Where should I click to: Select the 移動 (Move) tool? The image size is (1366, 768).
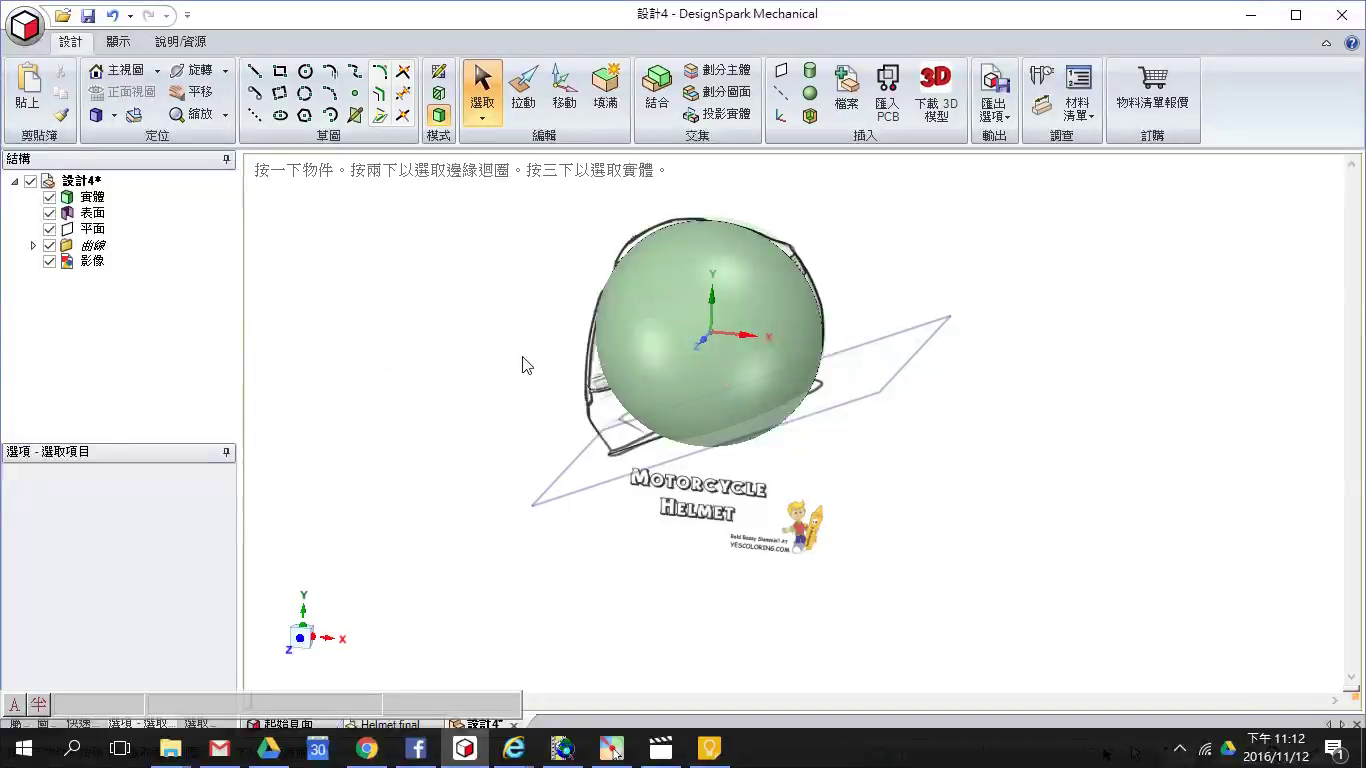click(x=564, y=87)
